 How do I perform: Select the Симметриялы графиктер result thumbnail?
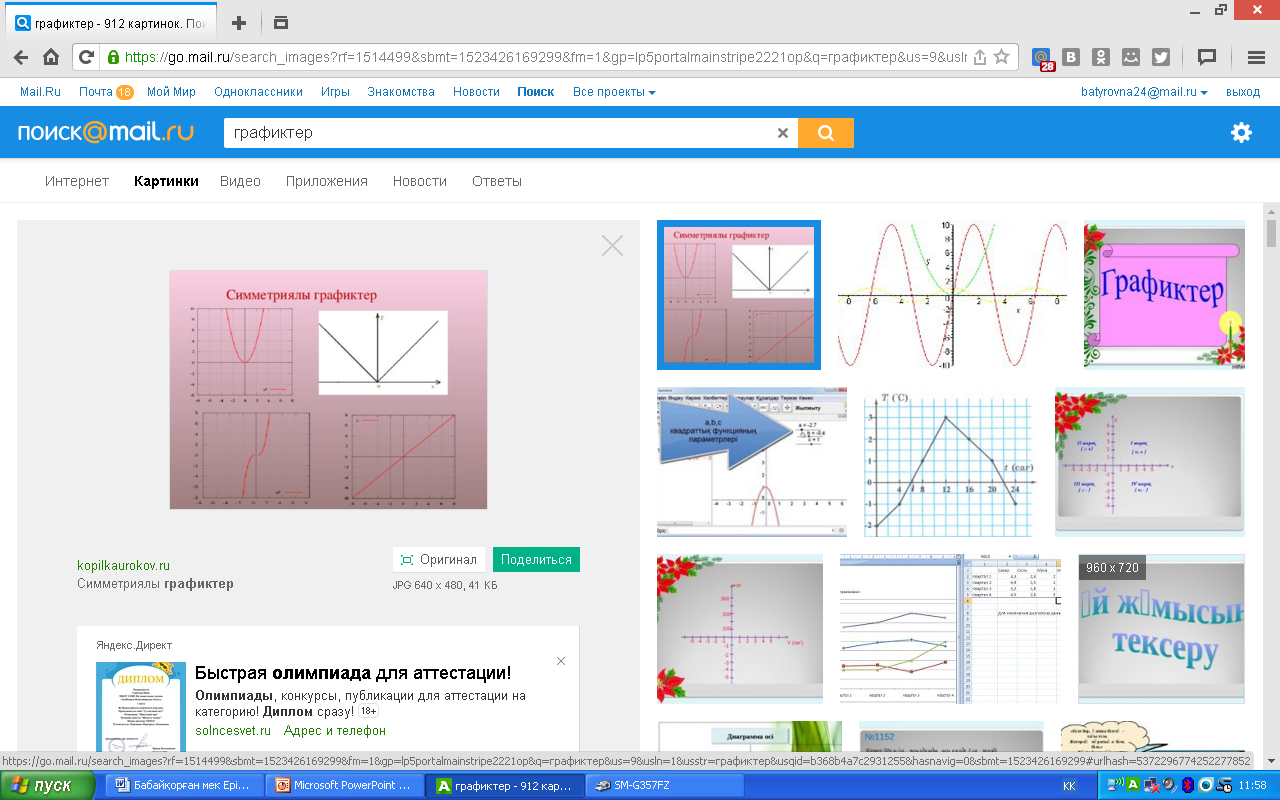click(739, 295)
